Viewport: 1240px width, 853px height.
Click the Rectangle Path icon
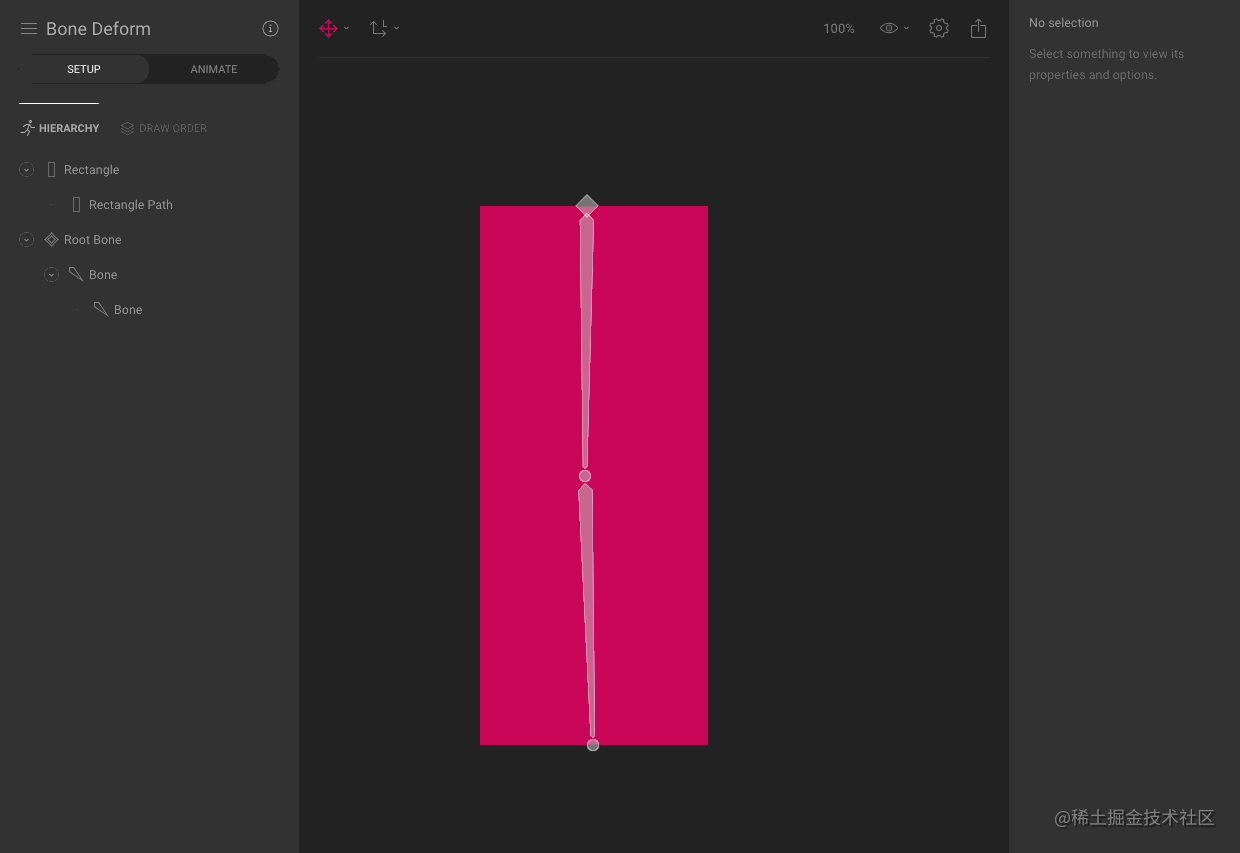tap(77, 205)
